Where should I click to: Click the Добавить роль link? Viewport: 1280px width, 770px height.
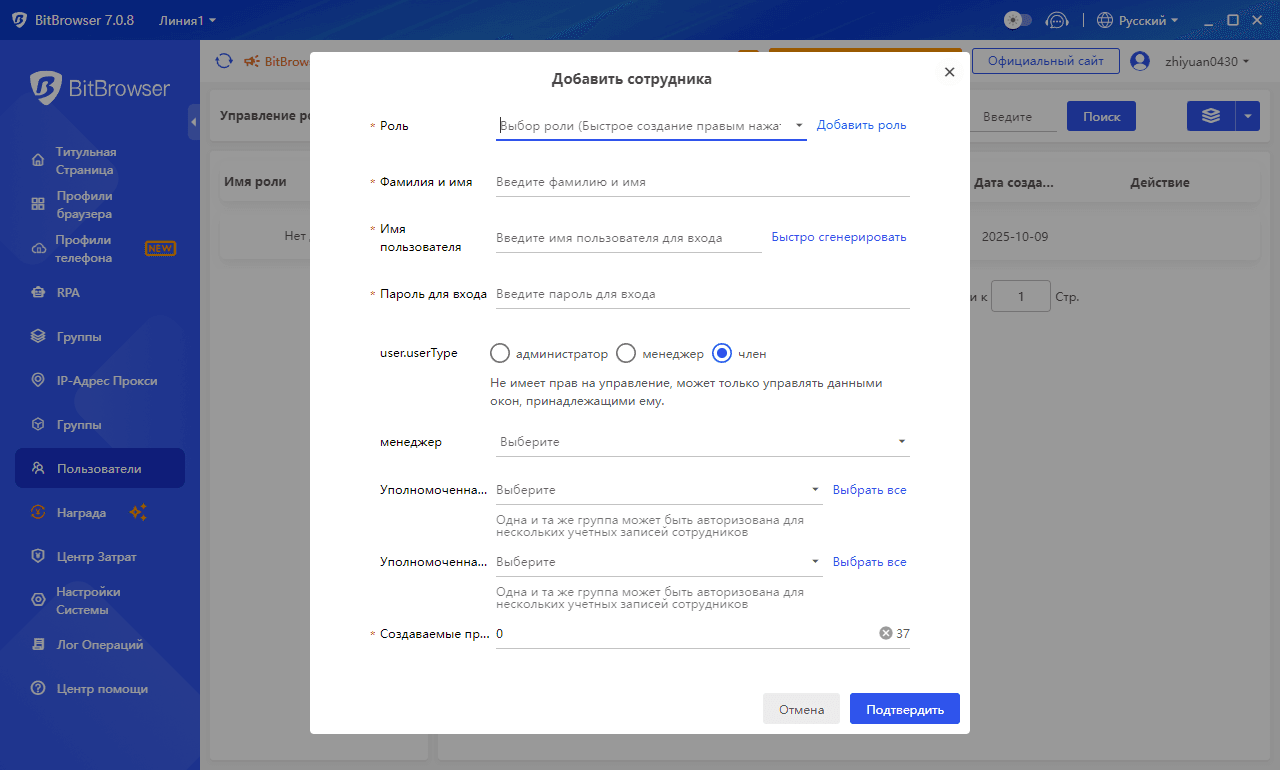point(861,125)
